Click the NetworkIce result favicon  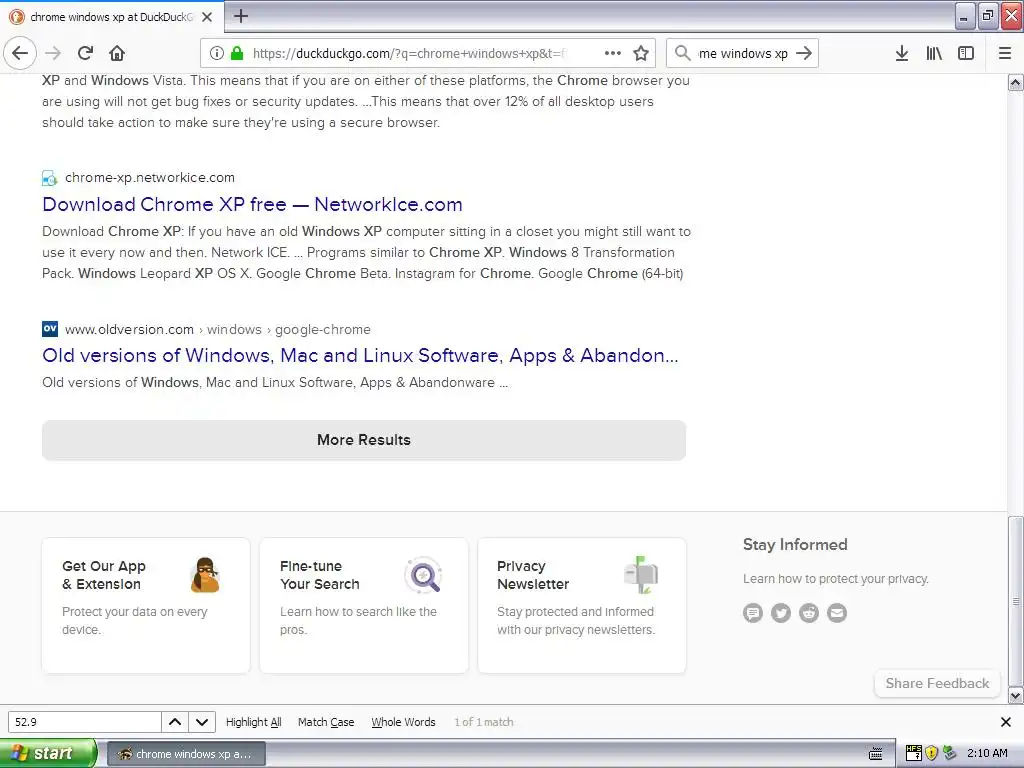click(x=50, y=178)
